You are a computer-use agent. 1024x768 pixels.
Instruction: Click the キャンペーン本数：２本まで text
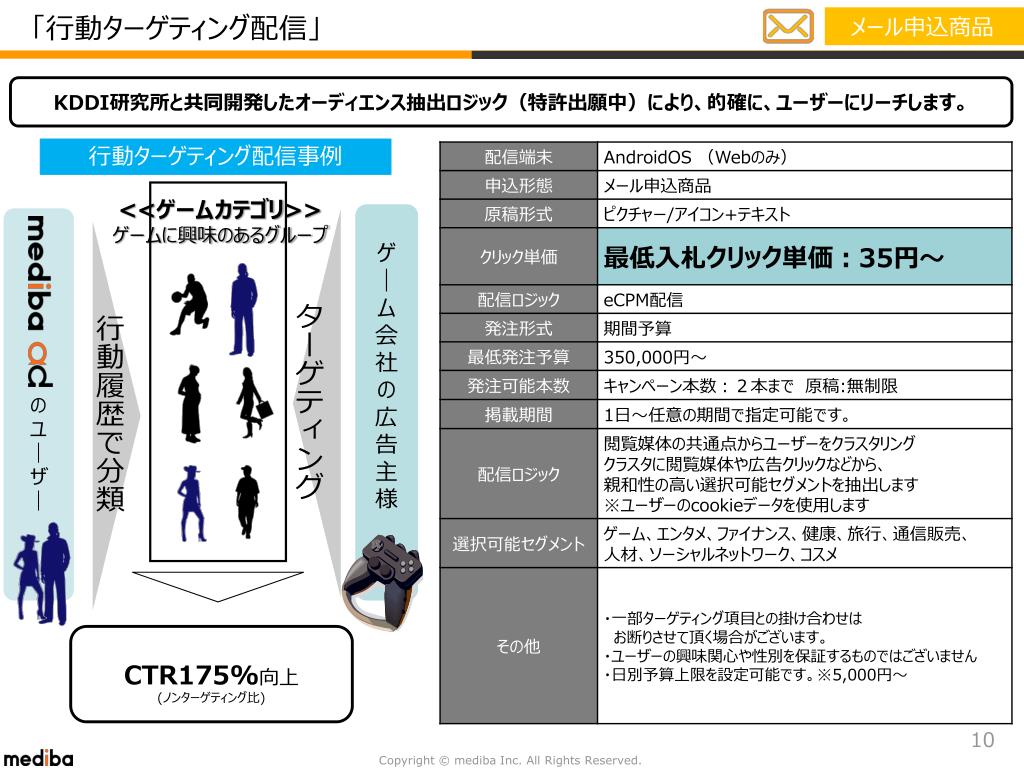coord(698,386)
